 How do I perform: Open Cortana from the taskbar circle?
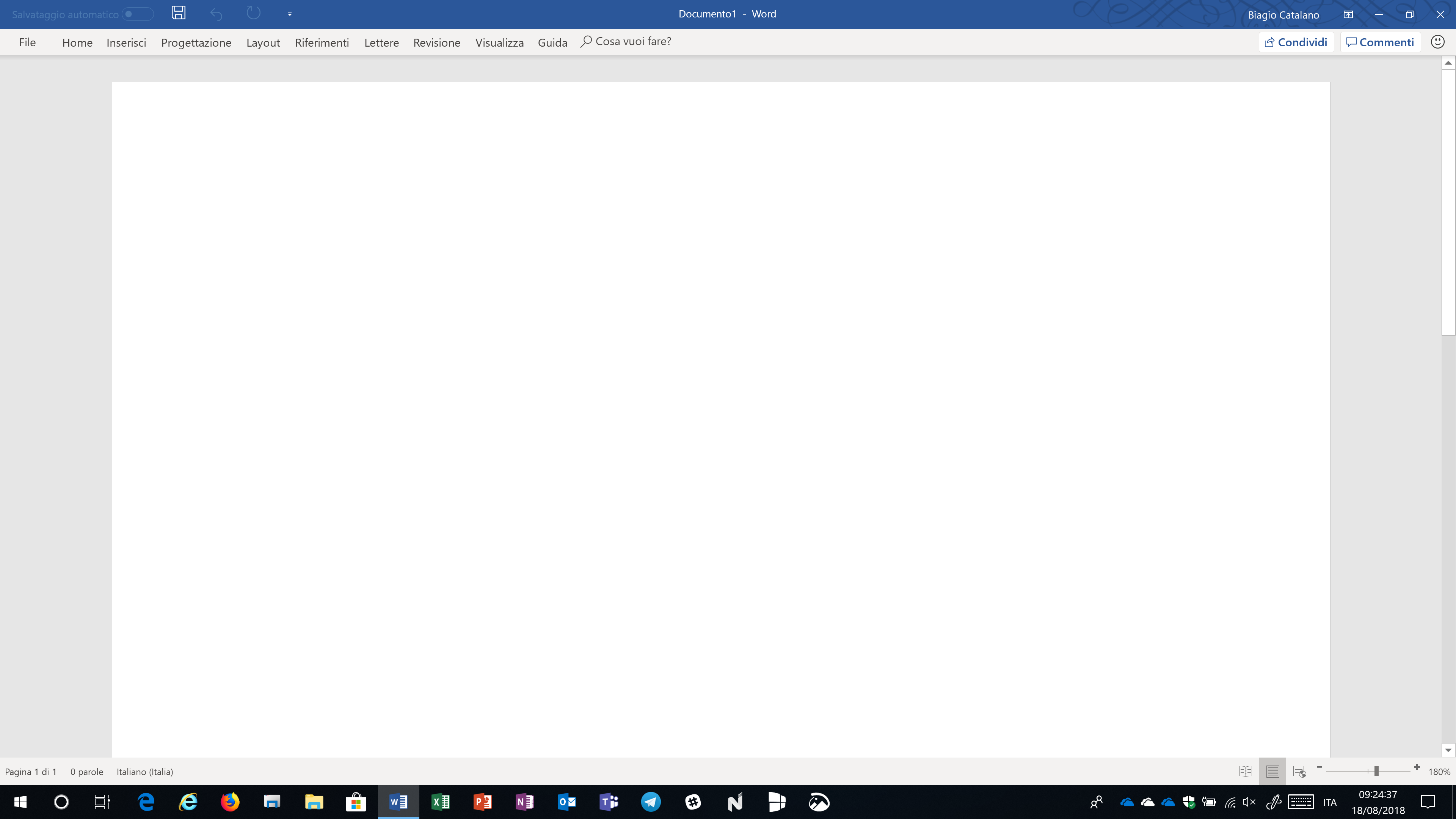(x=61, y=802)
